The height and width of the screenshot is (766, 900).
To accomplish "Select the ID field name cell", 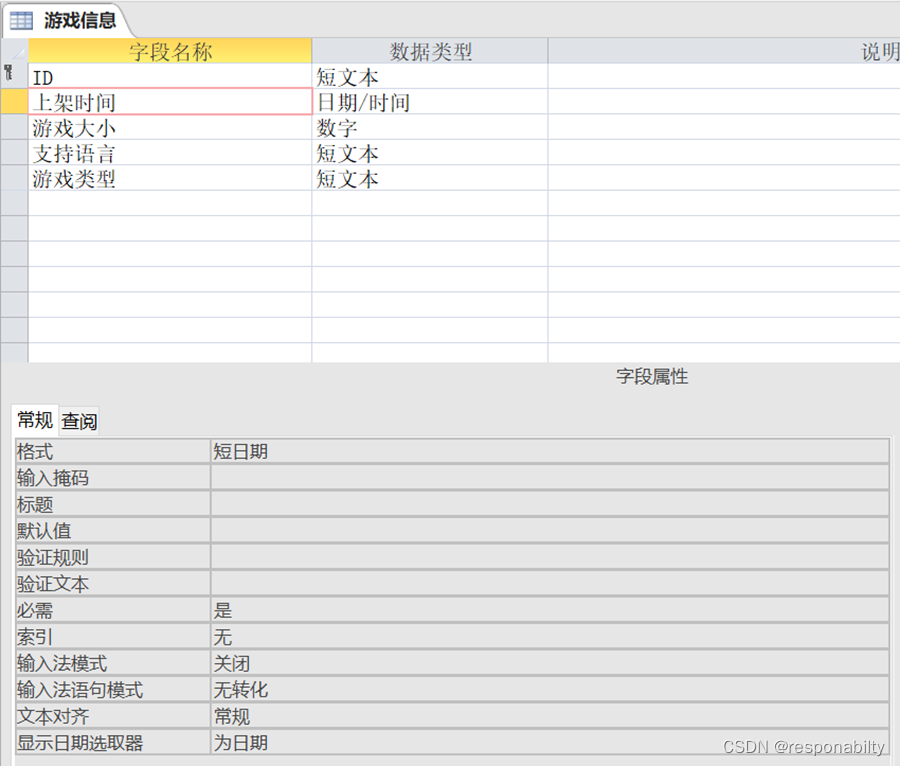I will pos(170,76).
